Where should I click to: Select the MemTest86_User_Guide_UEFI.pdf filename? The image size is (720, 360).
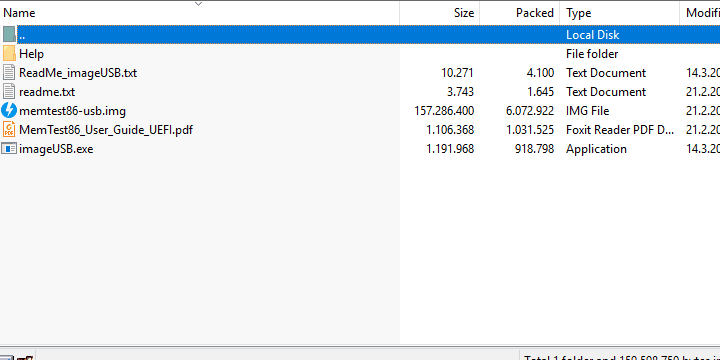[106, 130]
